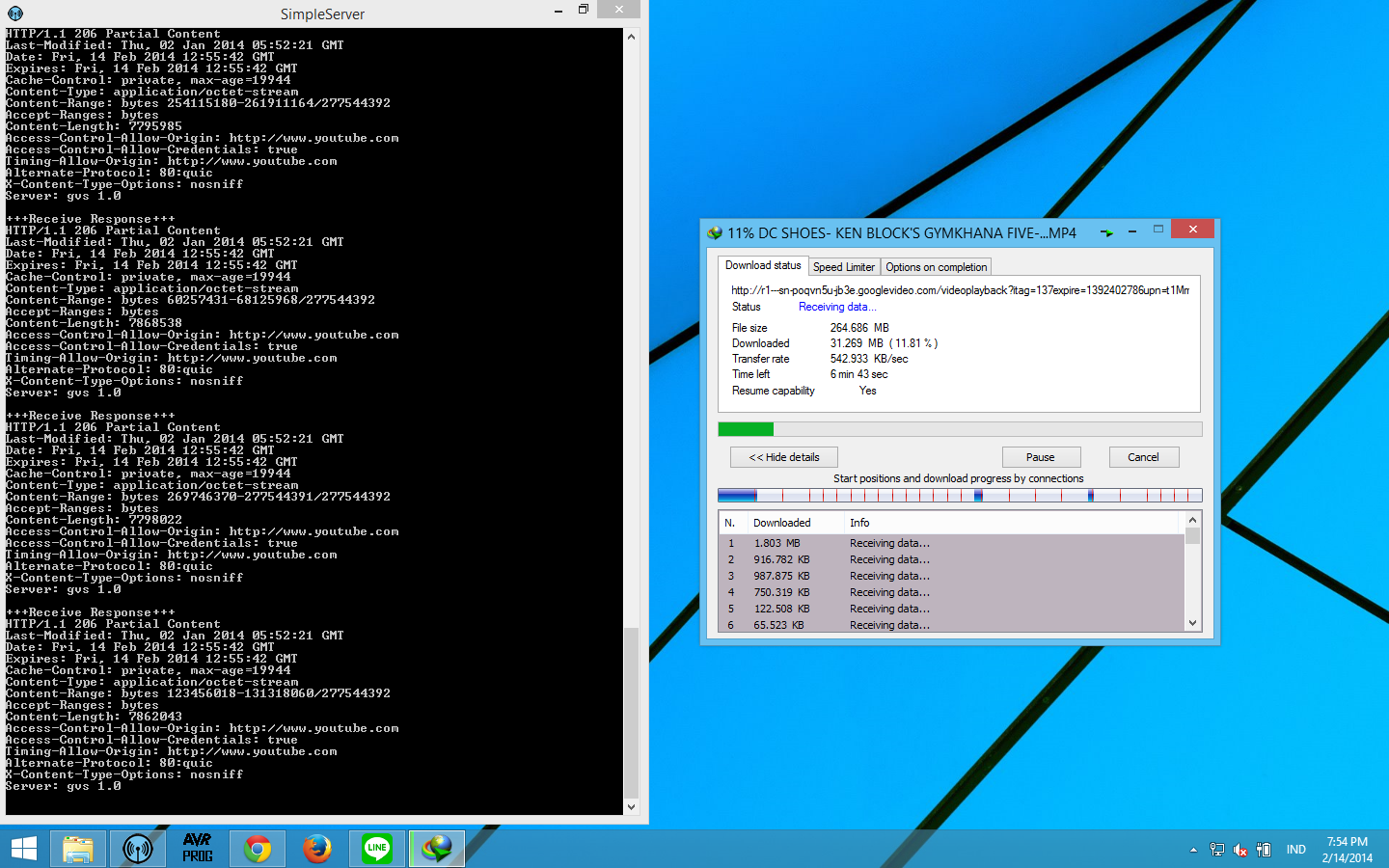Click scroll up arrow in connections list
1389x868 pixels.
point(1193,521)
